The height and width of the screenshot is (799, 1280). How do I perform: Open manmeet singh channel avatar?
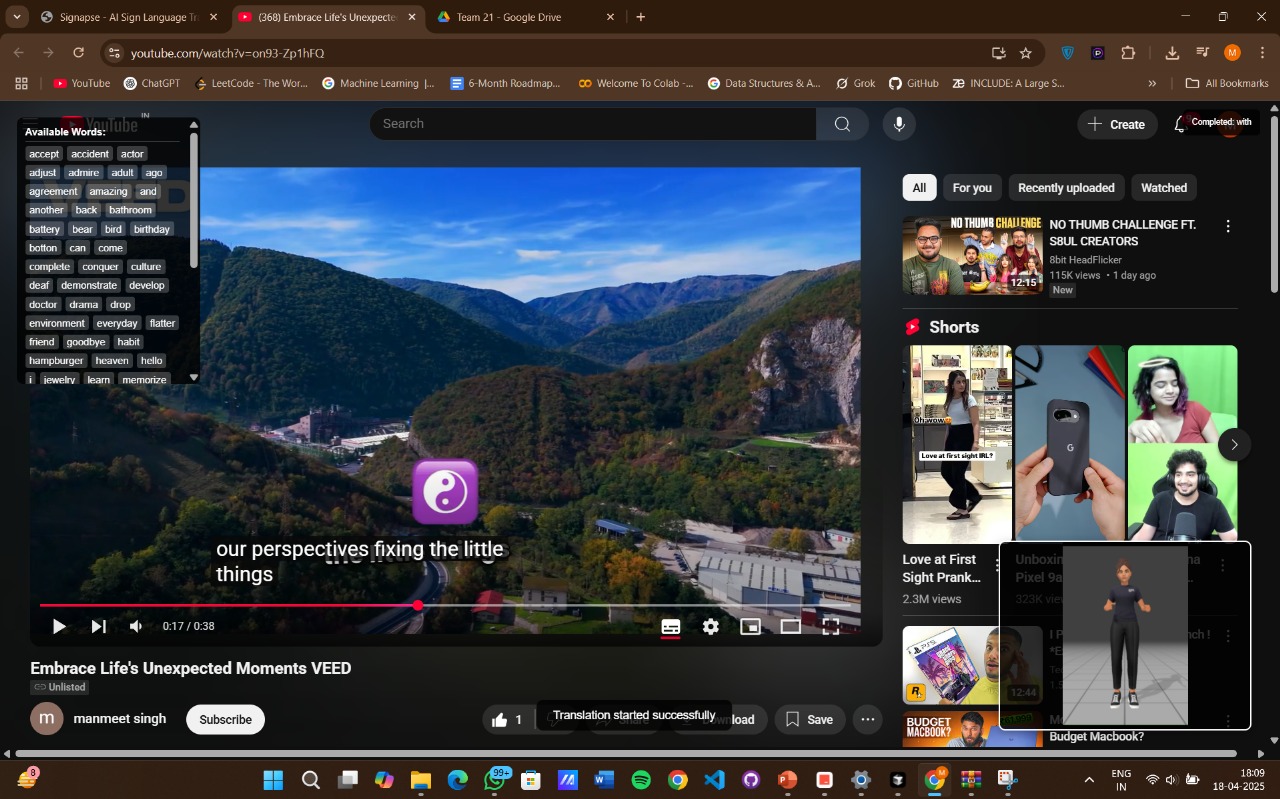coord(47,719)
